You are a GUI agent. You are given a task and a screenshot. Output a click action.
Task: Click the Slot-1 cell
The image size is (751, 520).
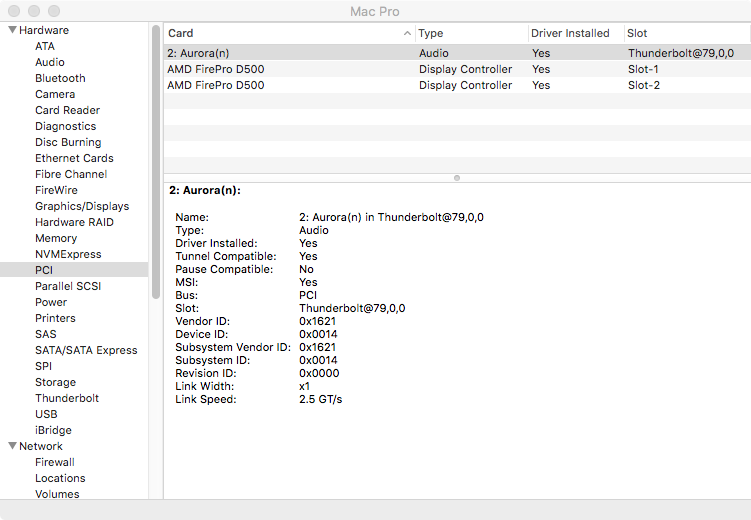tap(643, 69)
